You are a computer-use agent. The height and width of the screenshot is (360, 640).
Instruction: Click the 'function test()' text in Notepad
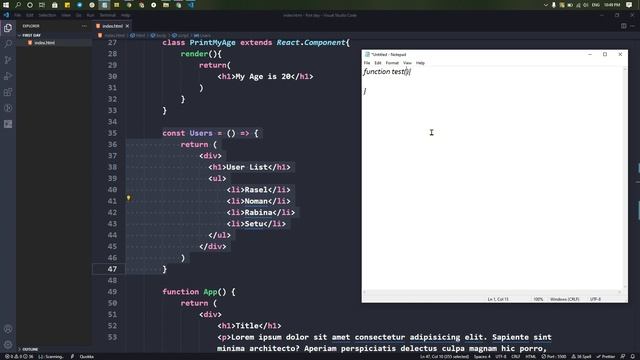click(387, 72)
